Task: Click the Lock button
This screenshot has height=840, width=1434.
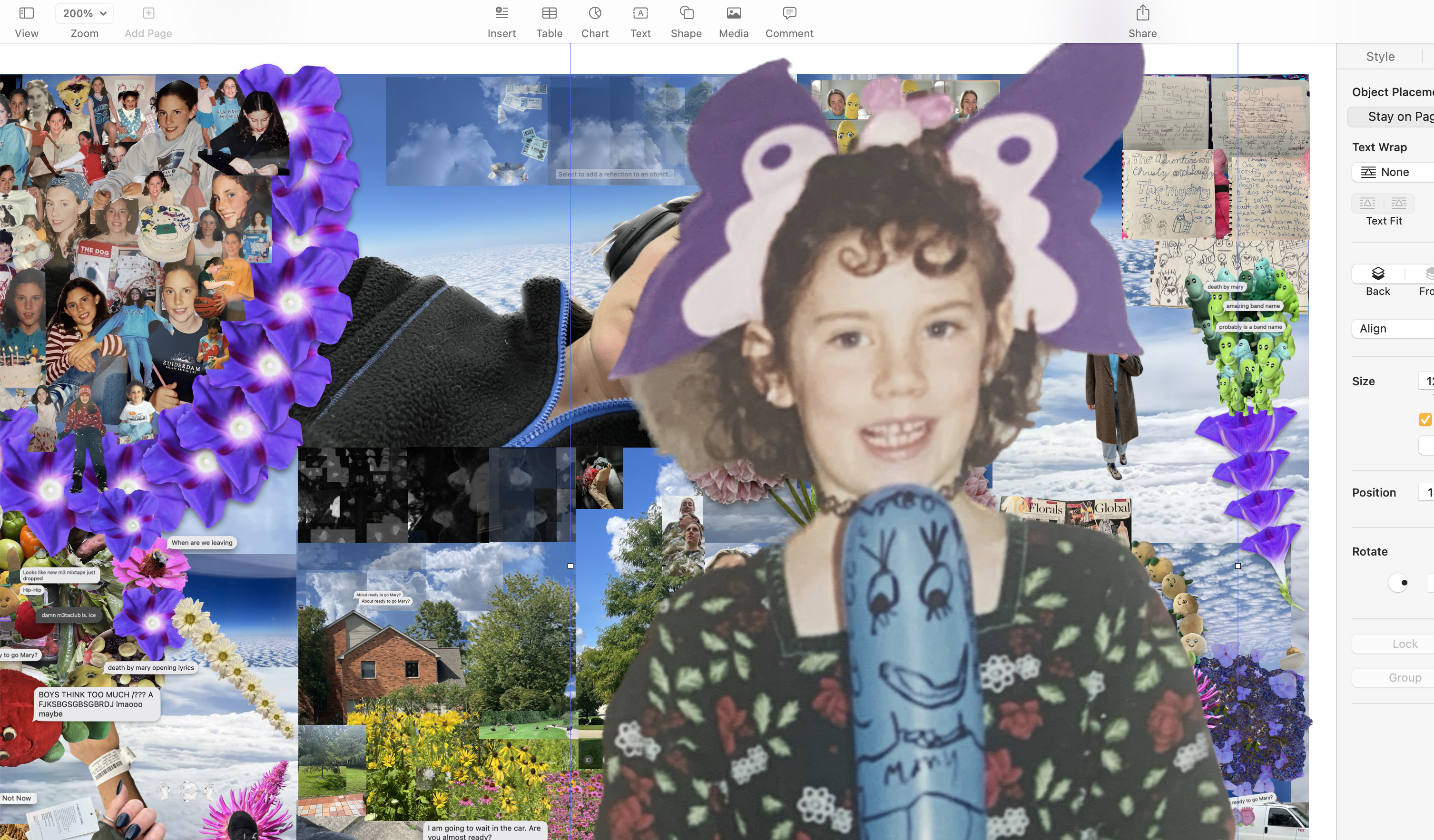Action: tap(1393, 644)
